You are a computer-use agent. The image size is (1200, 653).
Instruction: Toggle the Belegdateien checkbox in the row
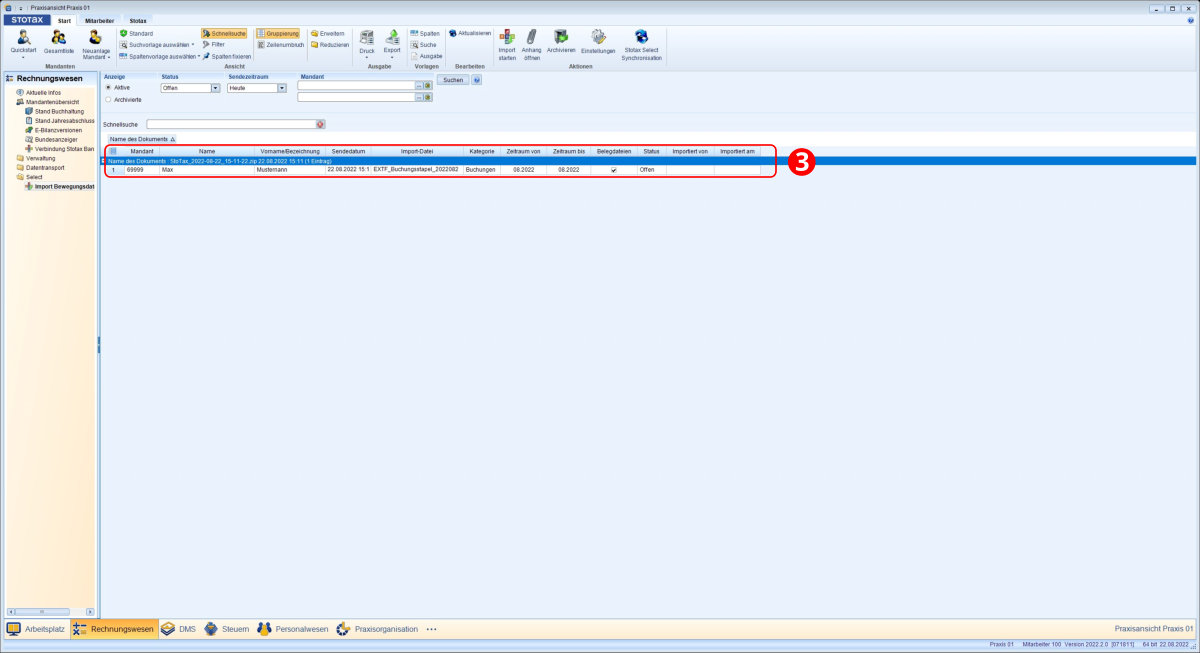tap(614, 171)
